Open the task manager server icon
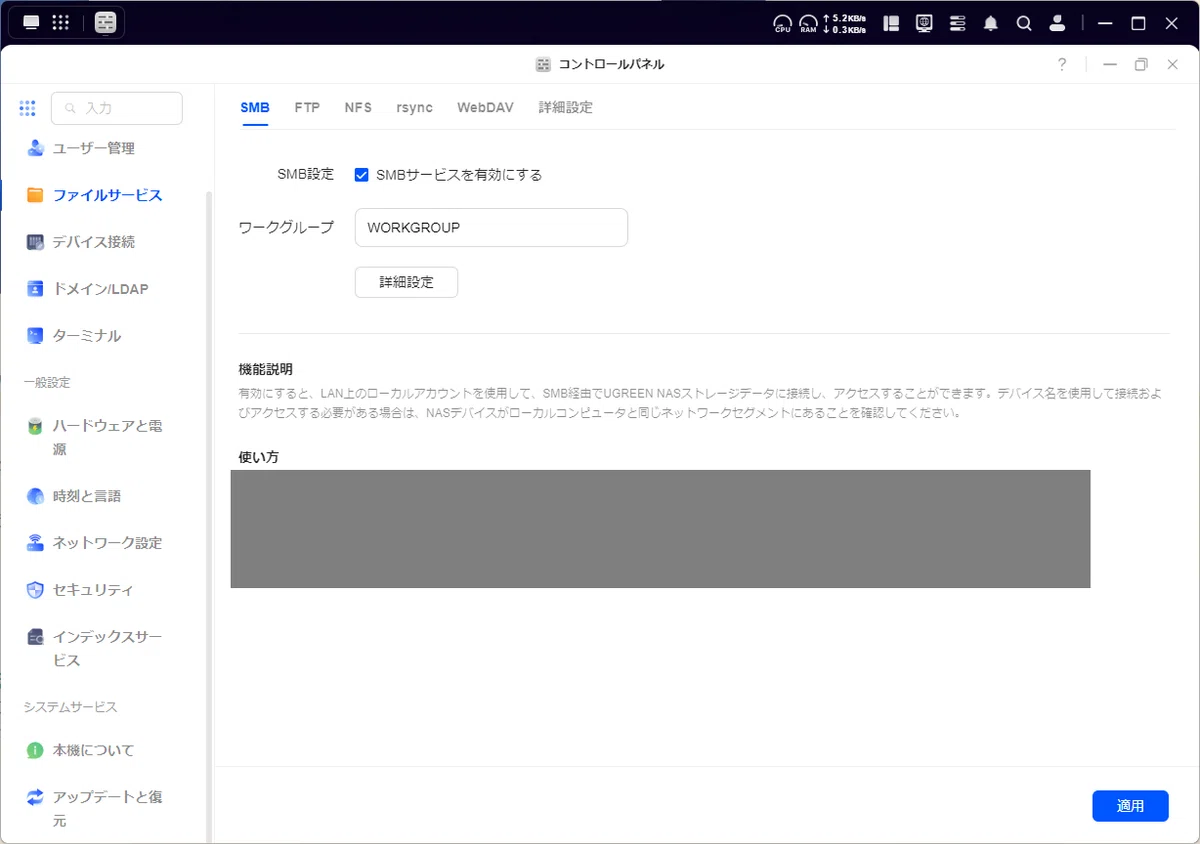The width and height of the screenshot is (1200, 844). 958,23
